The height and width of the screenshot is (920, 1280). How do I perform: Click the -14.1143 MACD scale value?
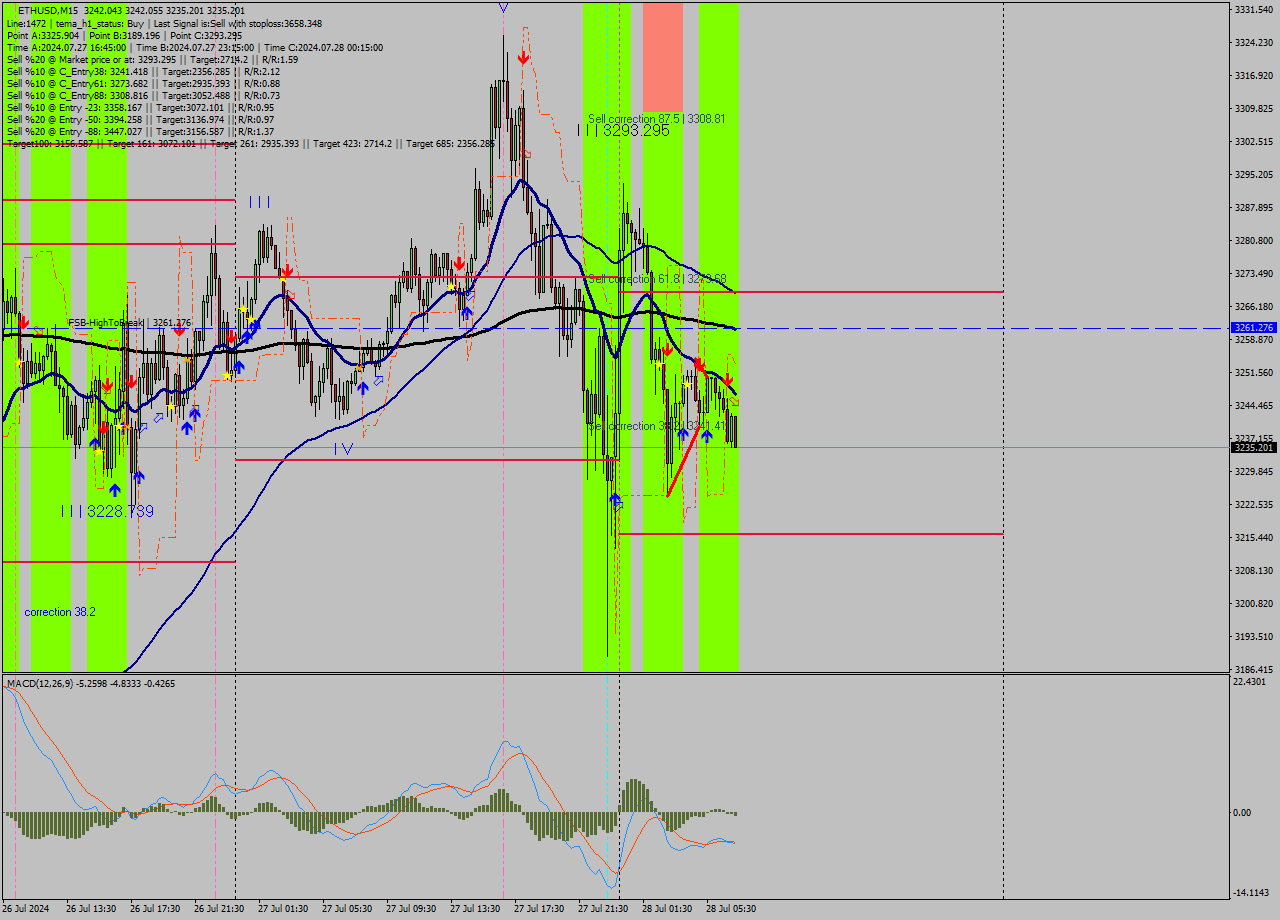coord(1252,892)
